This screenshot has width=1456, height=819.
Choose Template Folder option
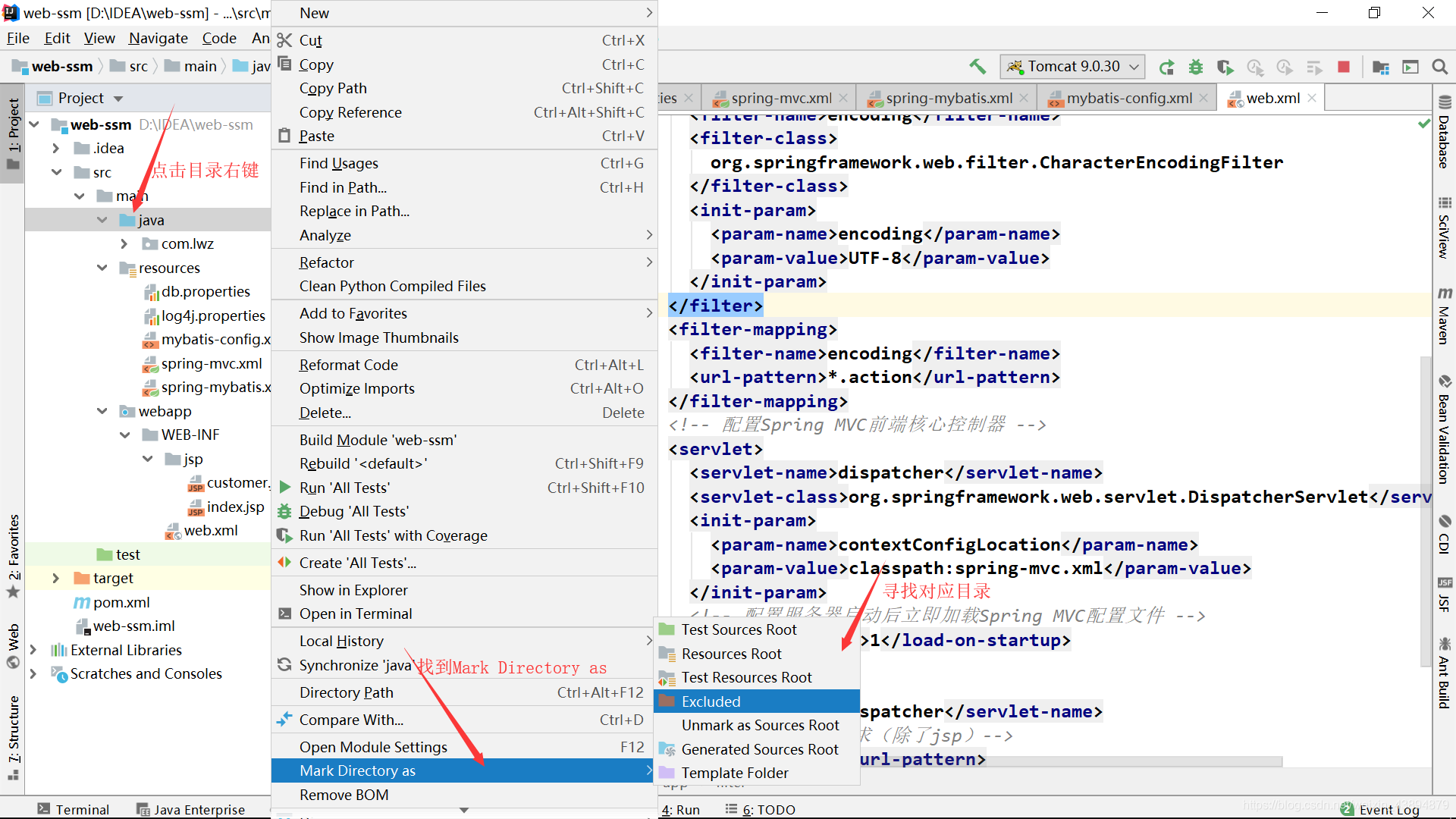coord(757,773)
